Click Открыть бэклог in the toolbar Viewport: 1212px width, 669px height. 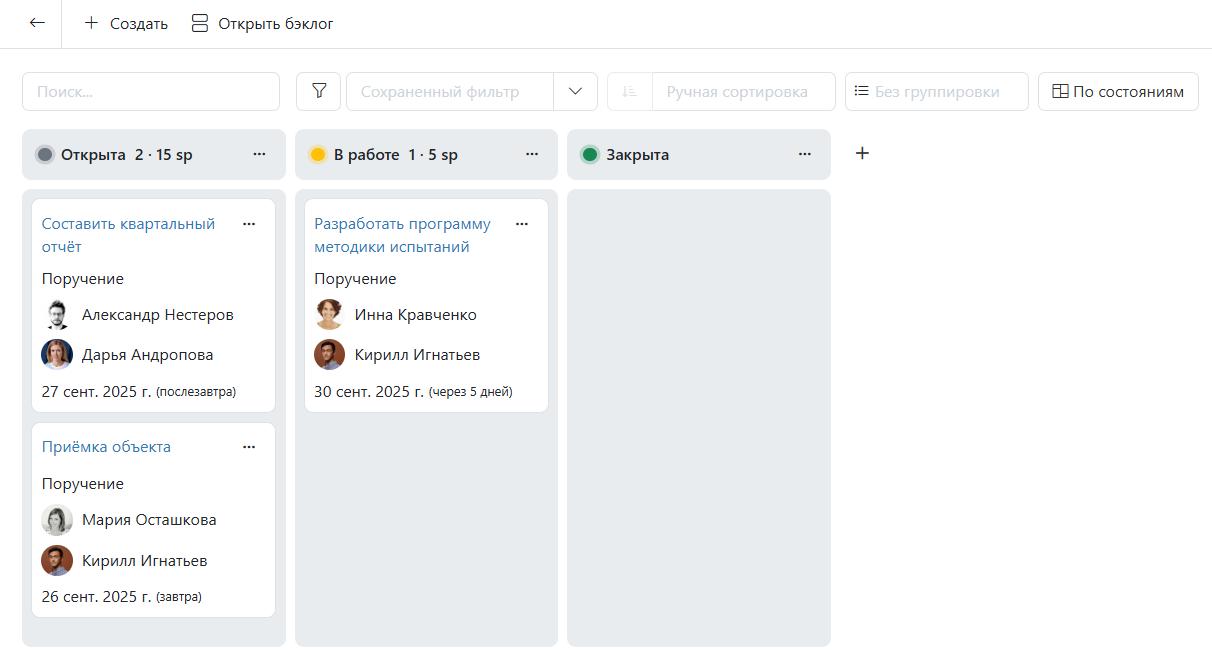(262, 23)
